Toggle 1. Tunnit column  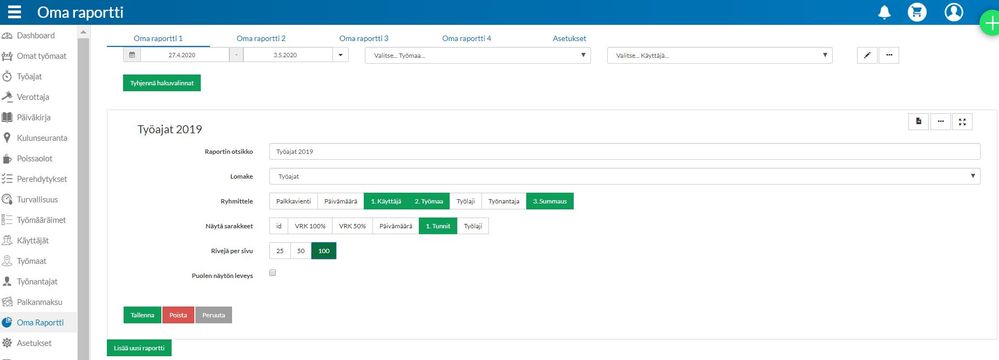tap(438, 226)
